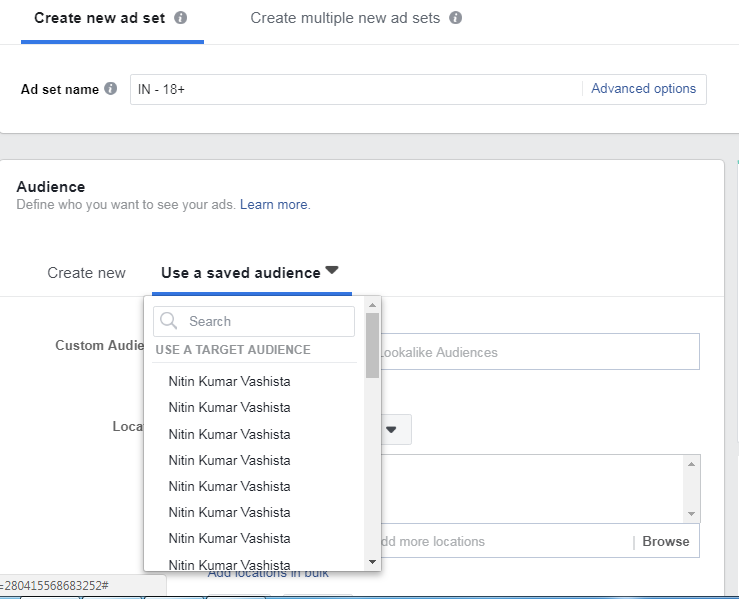The image size is (739, 599).
Task: Click the Add locations in bulk link
Action: click(x=268, y=573)
